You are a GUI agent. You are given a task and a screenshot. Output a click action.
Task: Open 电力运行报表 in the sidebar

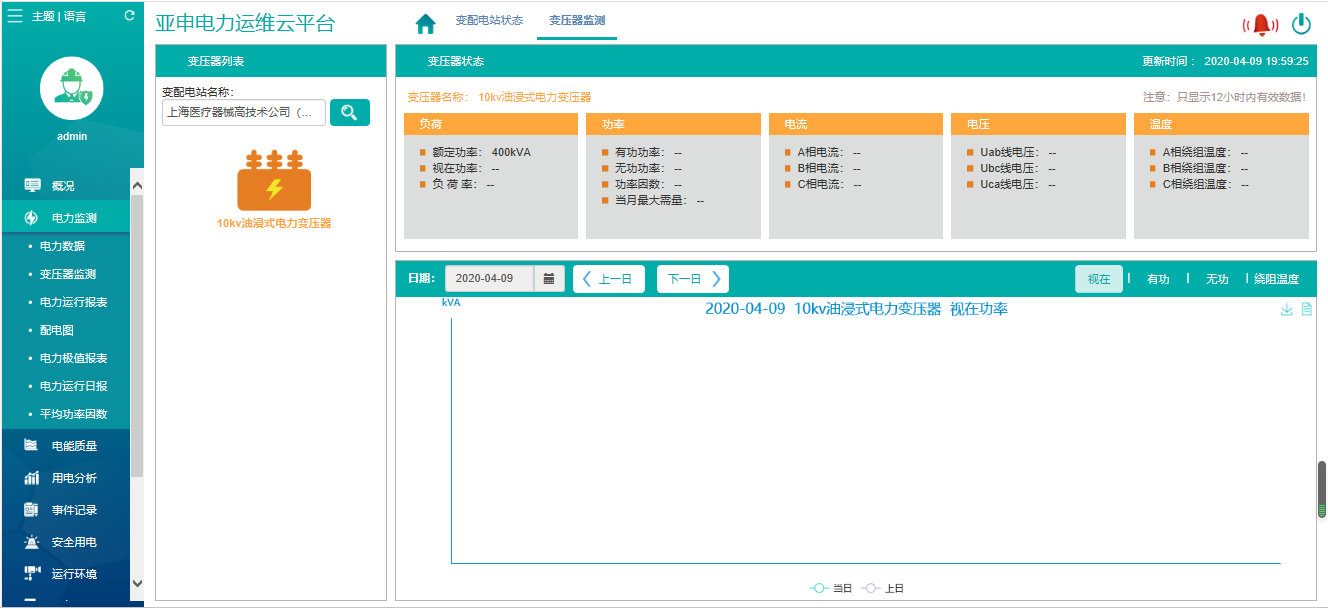click(x=73, y=302)
